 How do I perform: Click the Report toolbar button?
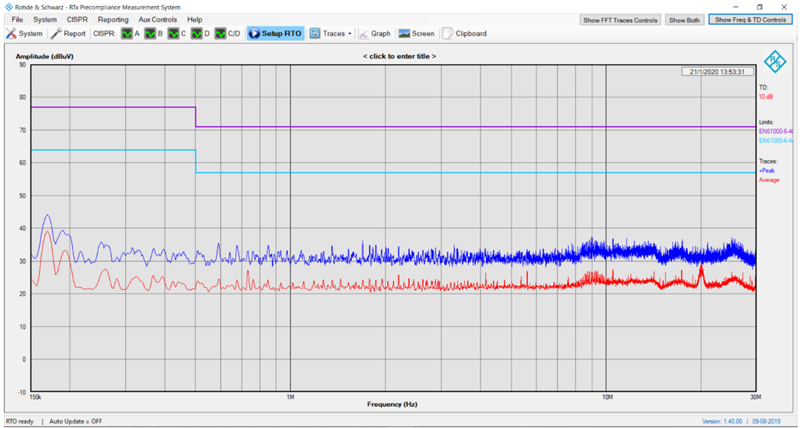[68, 34]
